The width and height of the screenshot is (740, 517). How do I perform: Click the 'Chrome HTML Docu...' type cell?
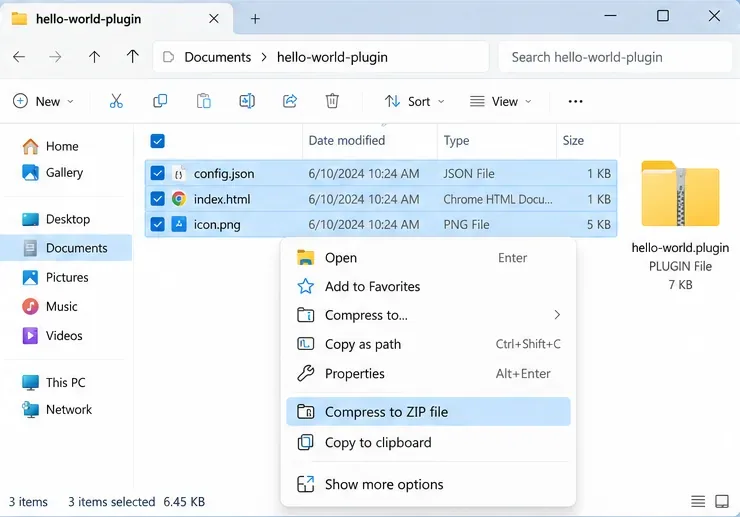pos(498,199)
